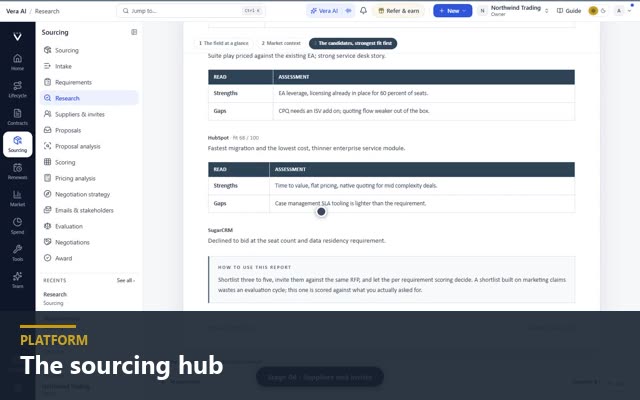The image size is (640, 400).
Task: Open the Guide link
Action: pyautogui.click(x=569, y=11)
